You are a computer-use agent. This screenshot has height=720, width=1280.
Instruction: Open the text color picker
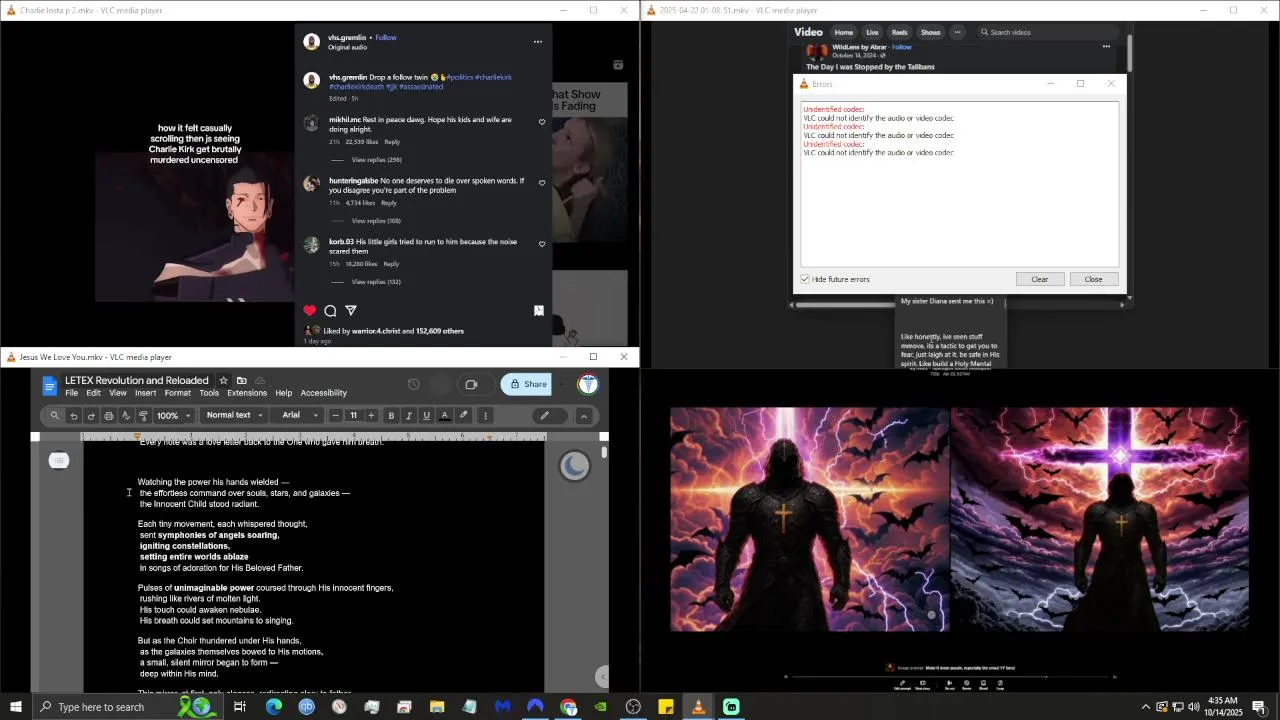(444, 415)
